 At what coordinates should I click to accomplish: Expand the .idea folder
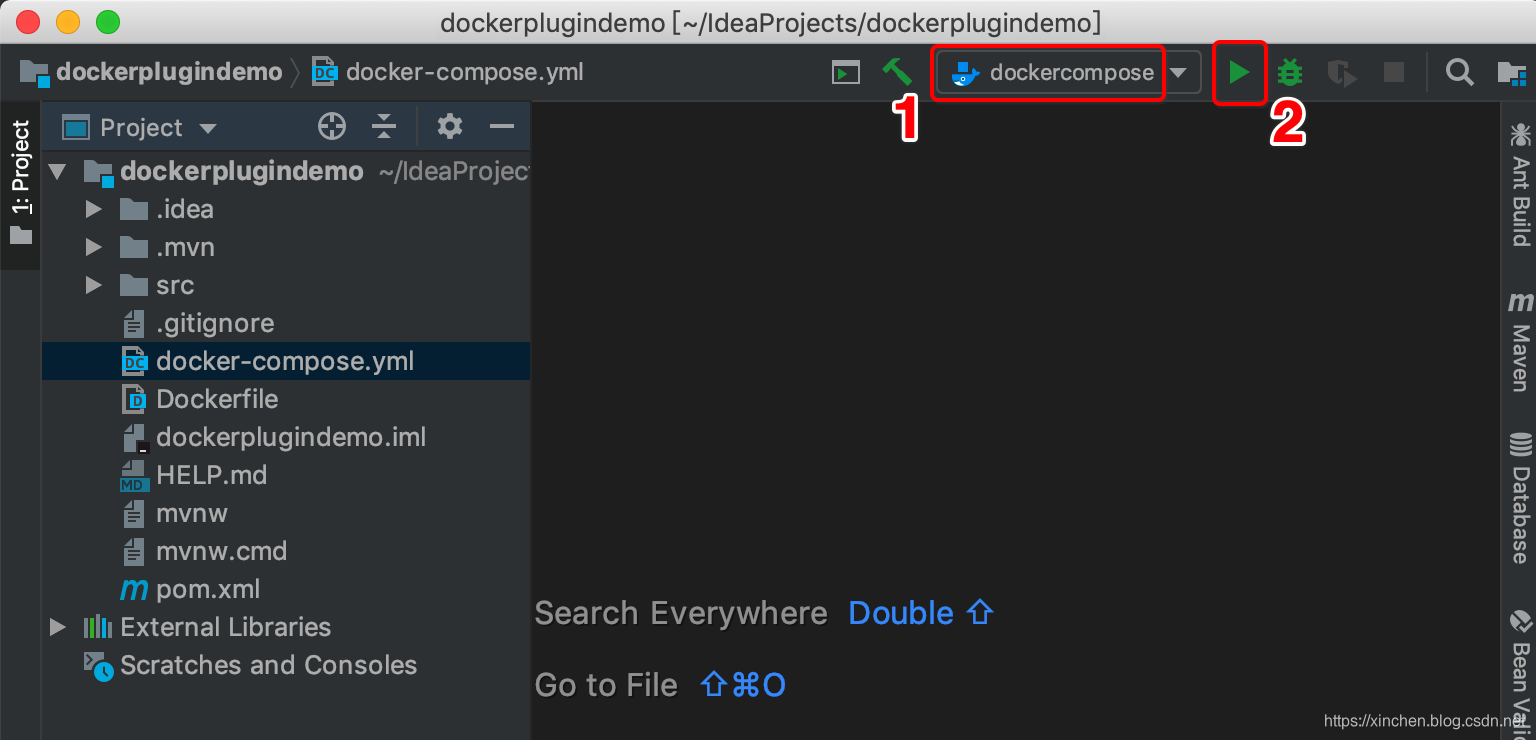pos(94,209)
